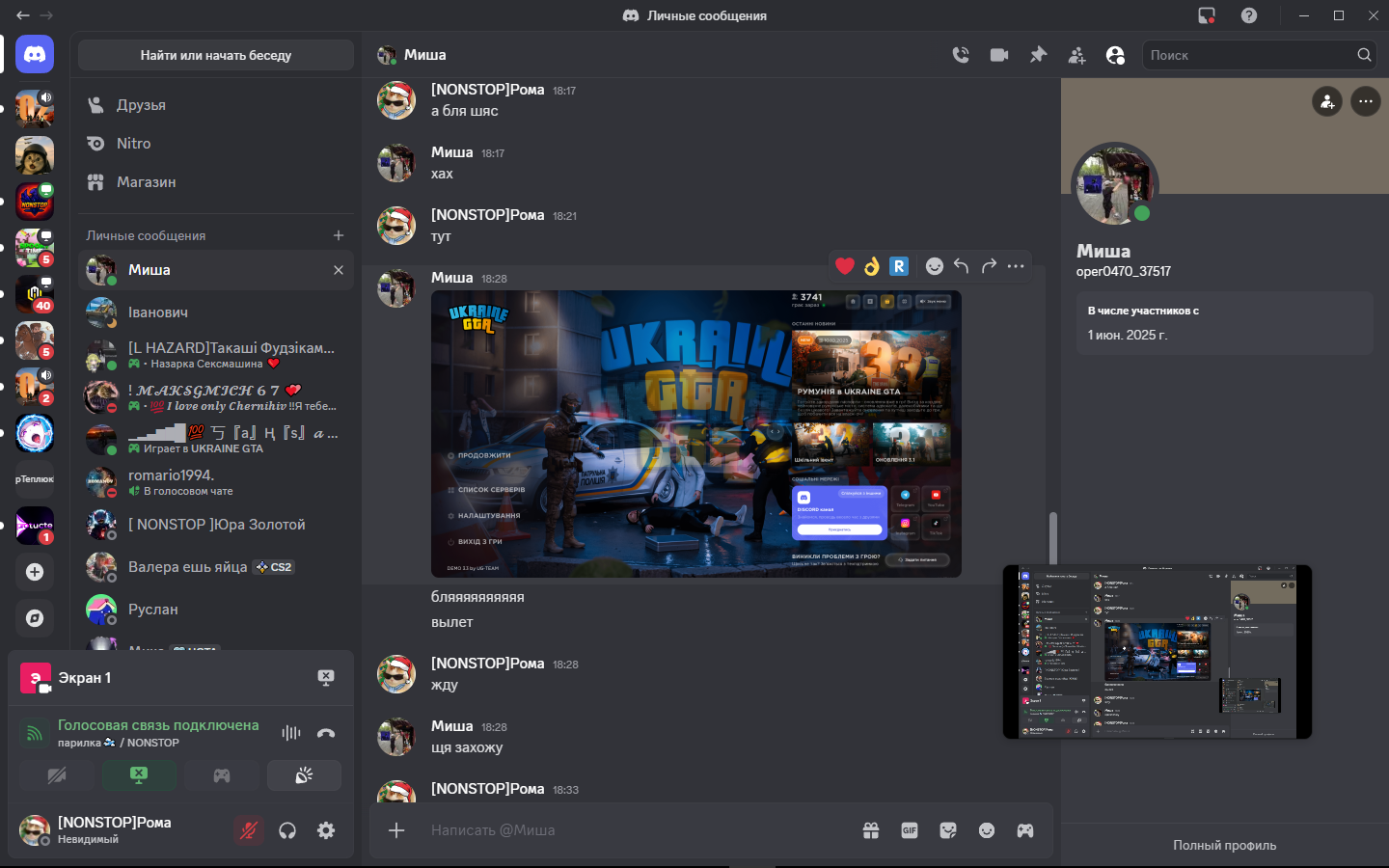Open the Магазин shop page
Viewport: 1389px width, 868px height.
coord(216,182)
